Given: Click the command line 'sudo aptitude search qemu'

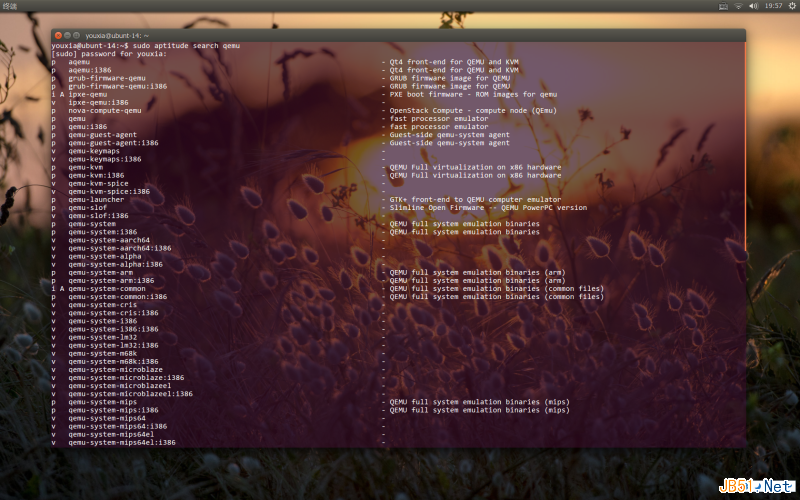Looking at the screenshot, I should [186, 46].
